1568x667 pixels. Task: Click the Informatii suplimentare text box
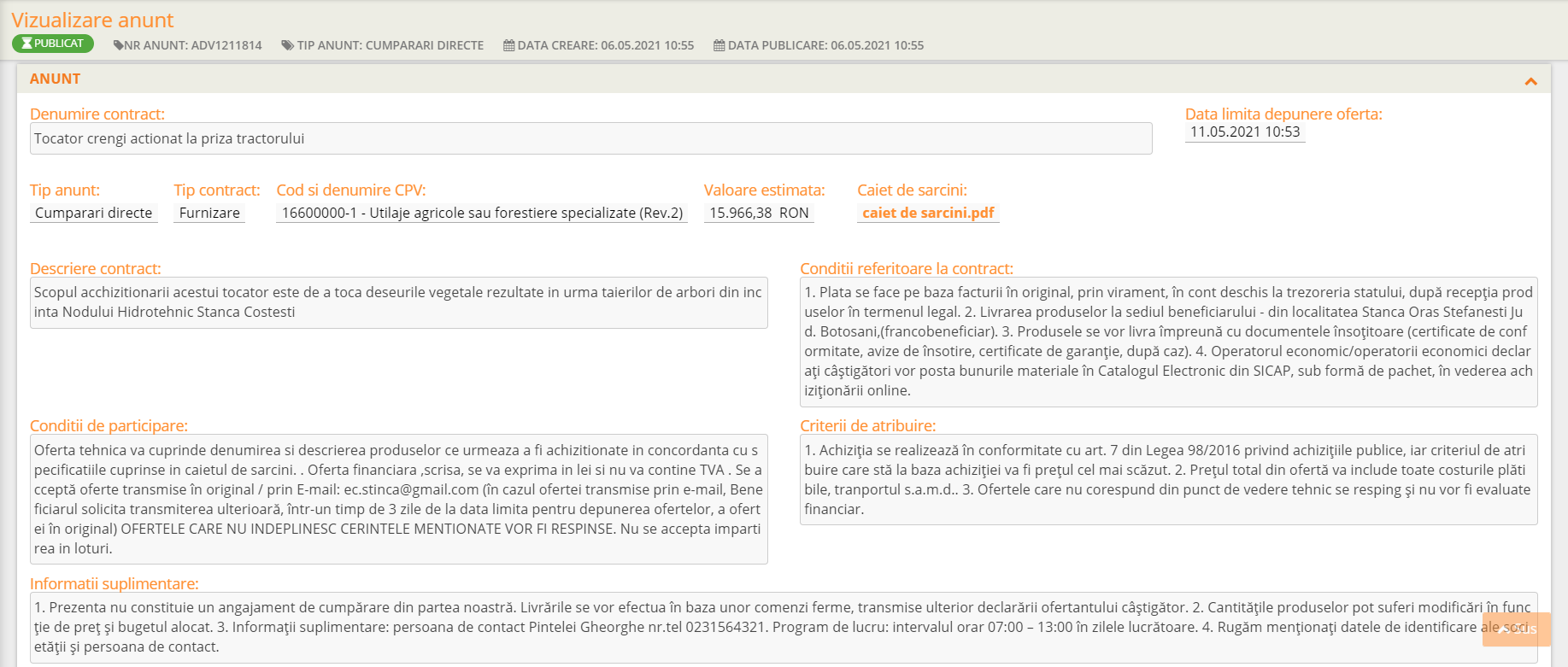[x=784, y=628]
